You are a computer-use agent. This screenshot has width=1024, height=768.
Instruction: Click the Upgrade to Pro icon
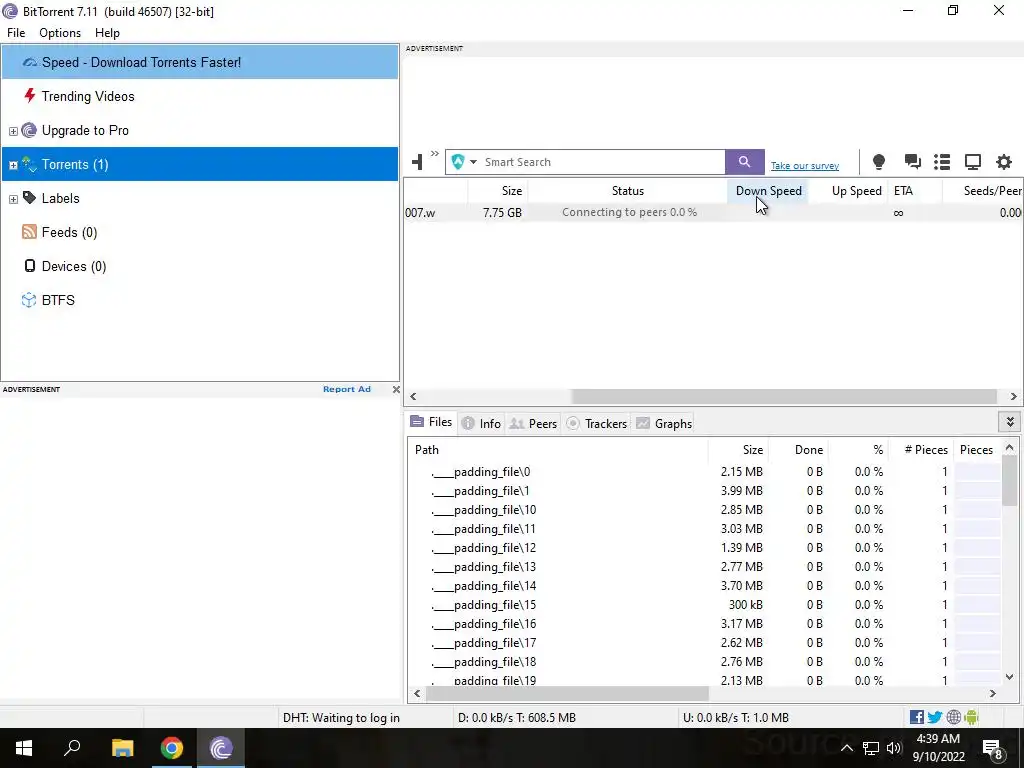29,130
